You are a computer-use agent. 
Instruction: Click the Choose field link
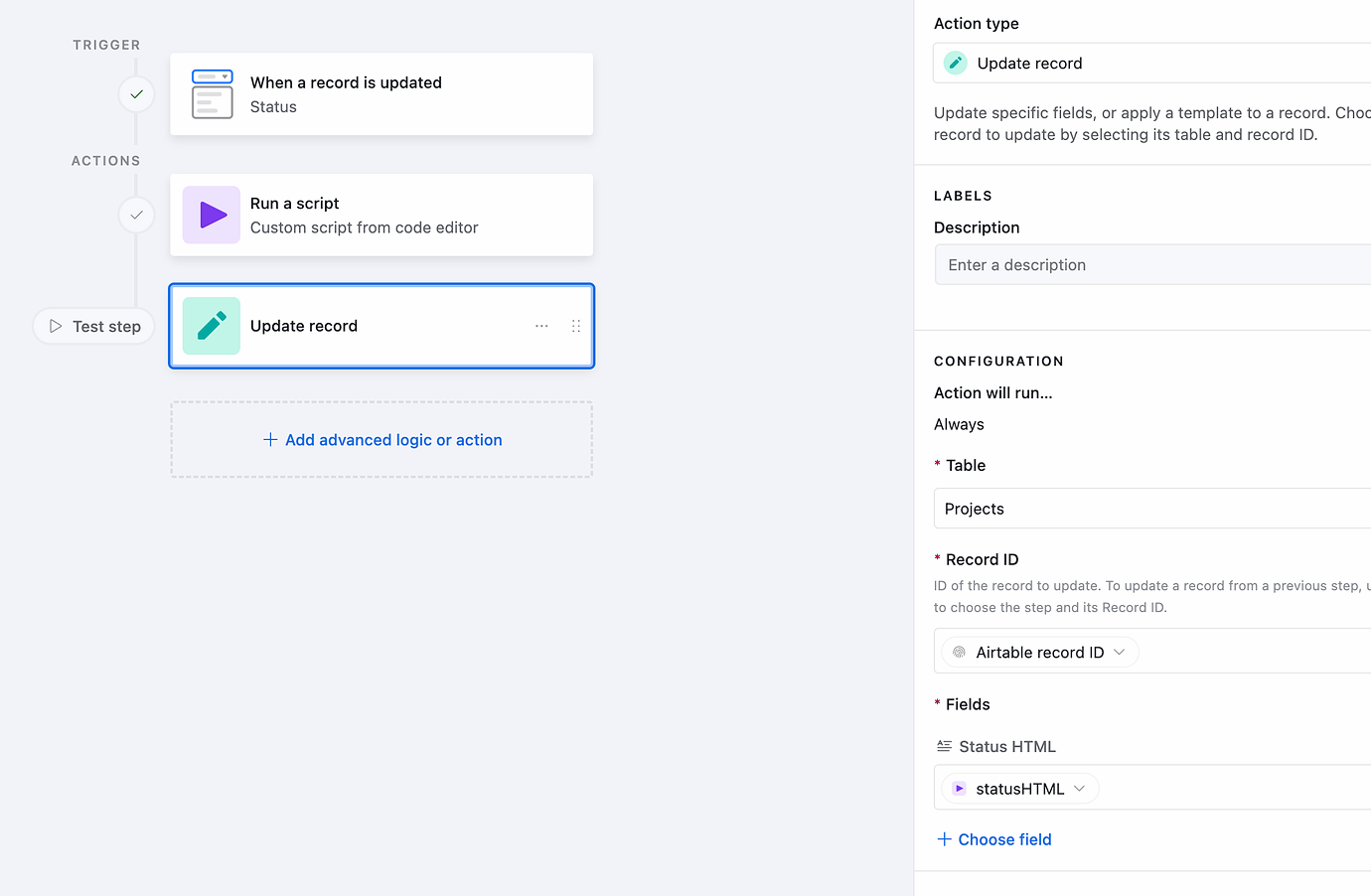point(994,839)
